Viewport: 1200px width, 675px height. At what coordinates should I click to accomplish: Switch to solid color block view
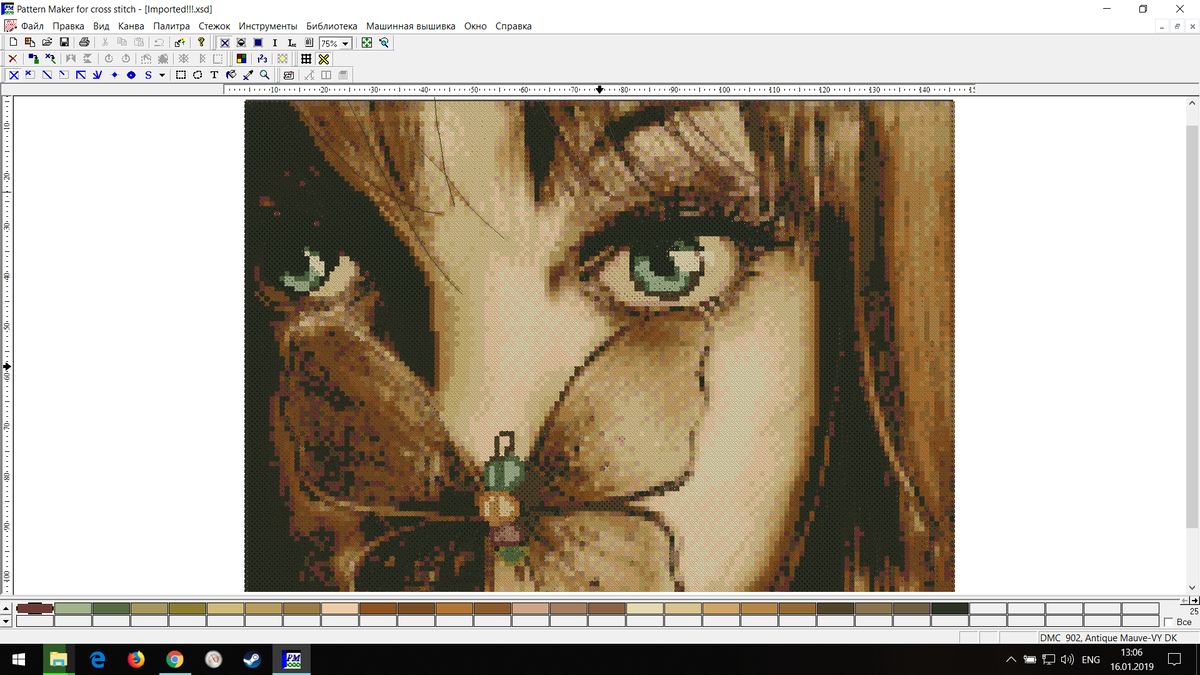258,43
